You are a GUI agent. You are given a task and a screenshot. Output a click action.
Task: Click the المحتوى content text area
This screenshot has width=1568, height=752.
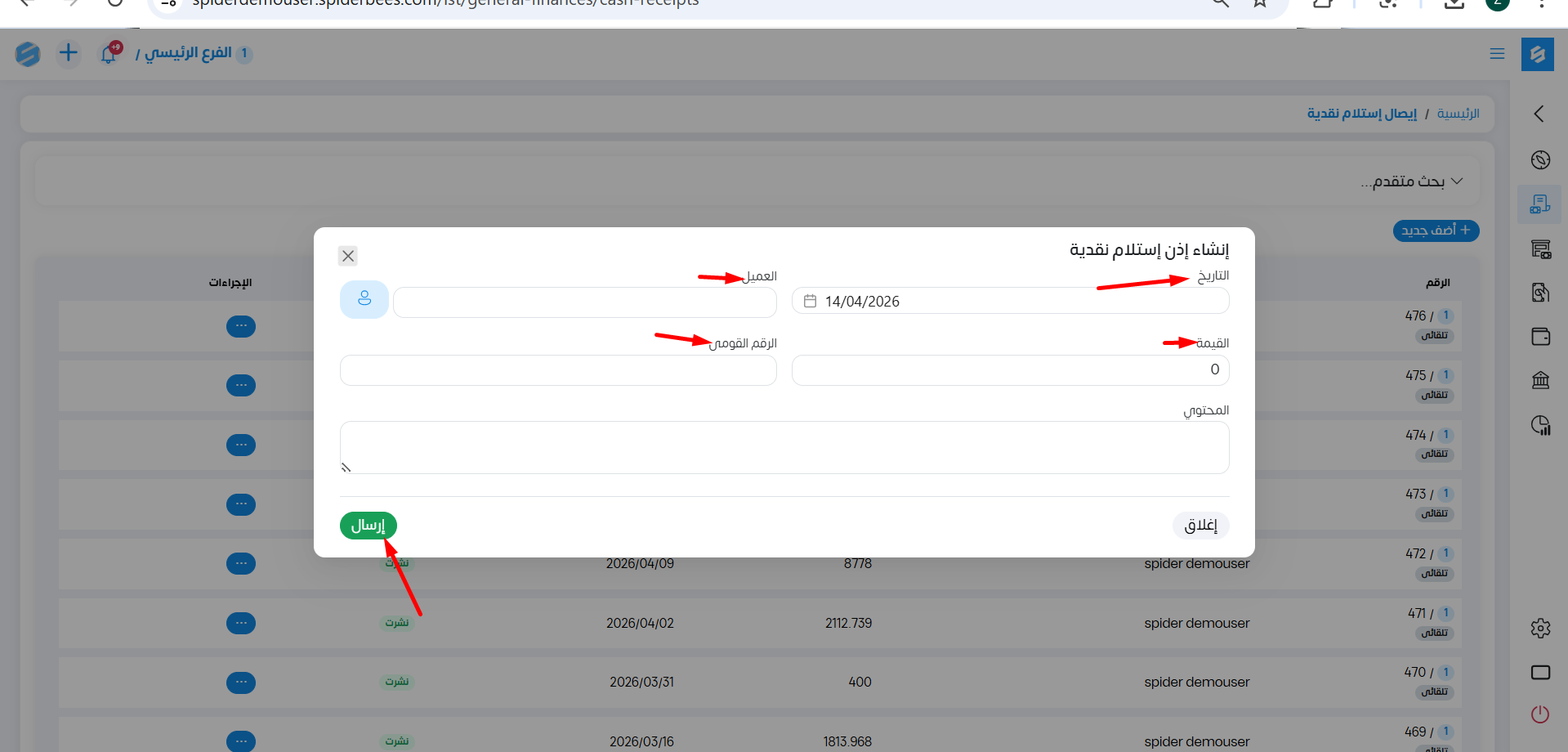pyautogui.click(x=784, y=447)
